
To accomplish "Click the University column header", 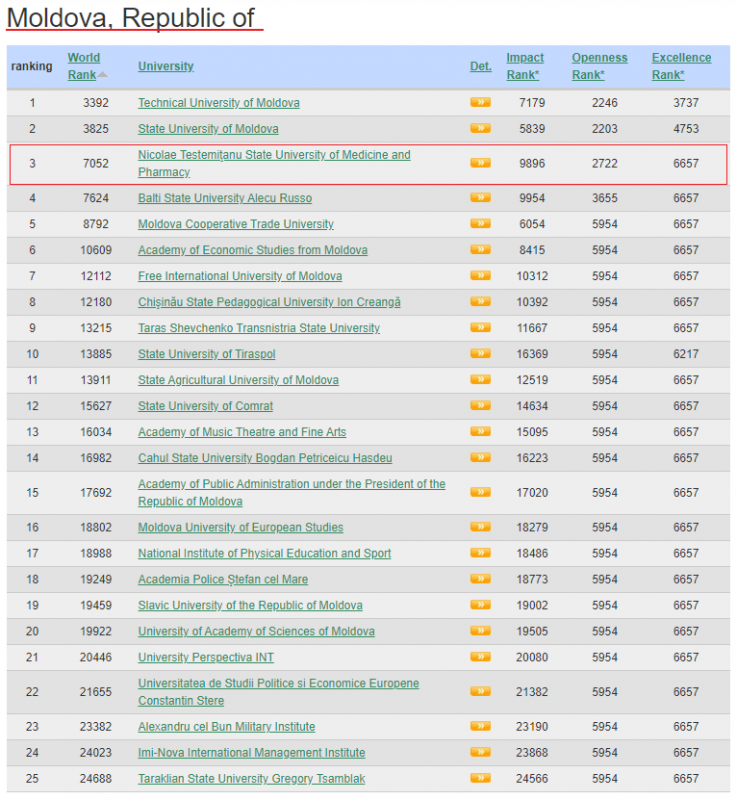I will pos(166,66).
